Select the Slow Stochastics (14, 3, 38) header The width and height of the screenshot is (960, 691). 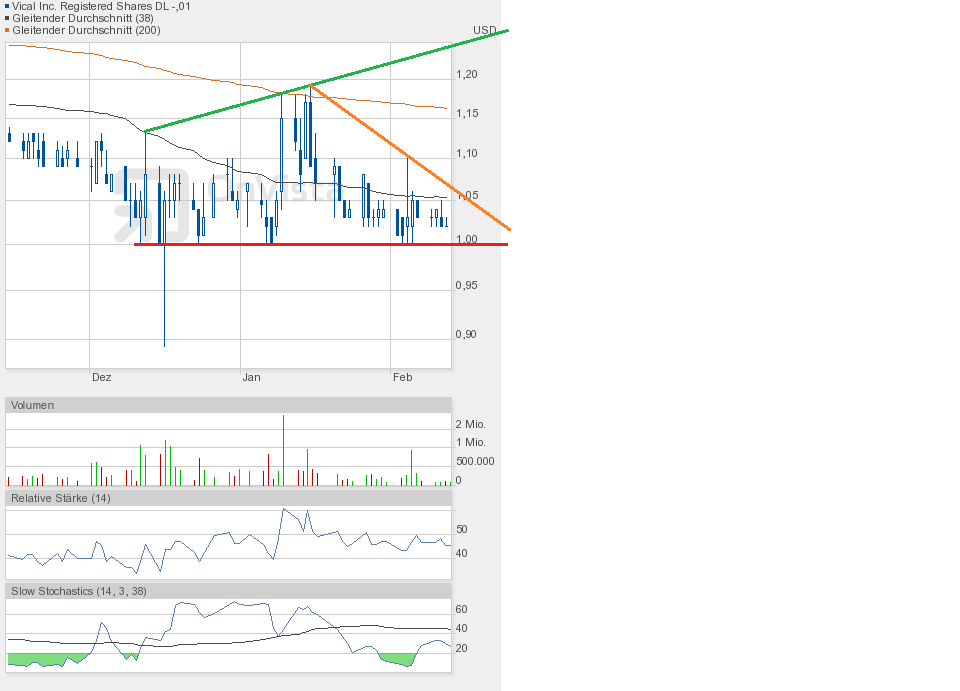(79, 591)
